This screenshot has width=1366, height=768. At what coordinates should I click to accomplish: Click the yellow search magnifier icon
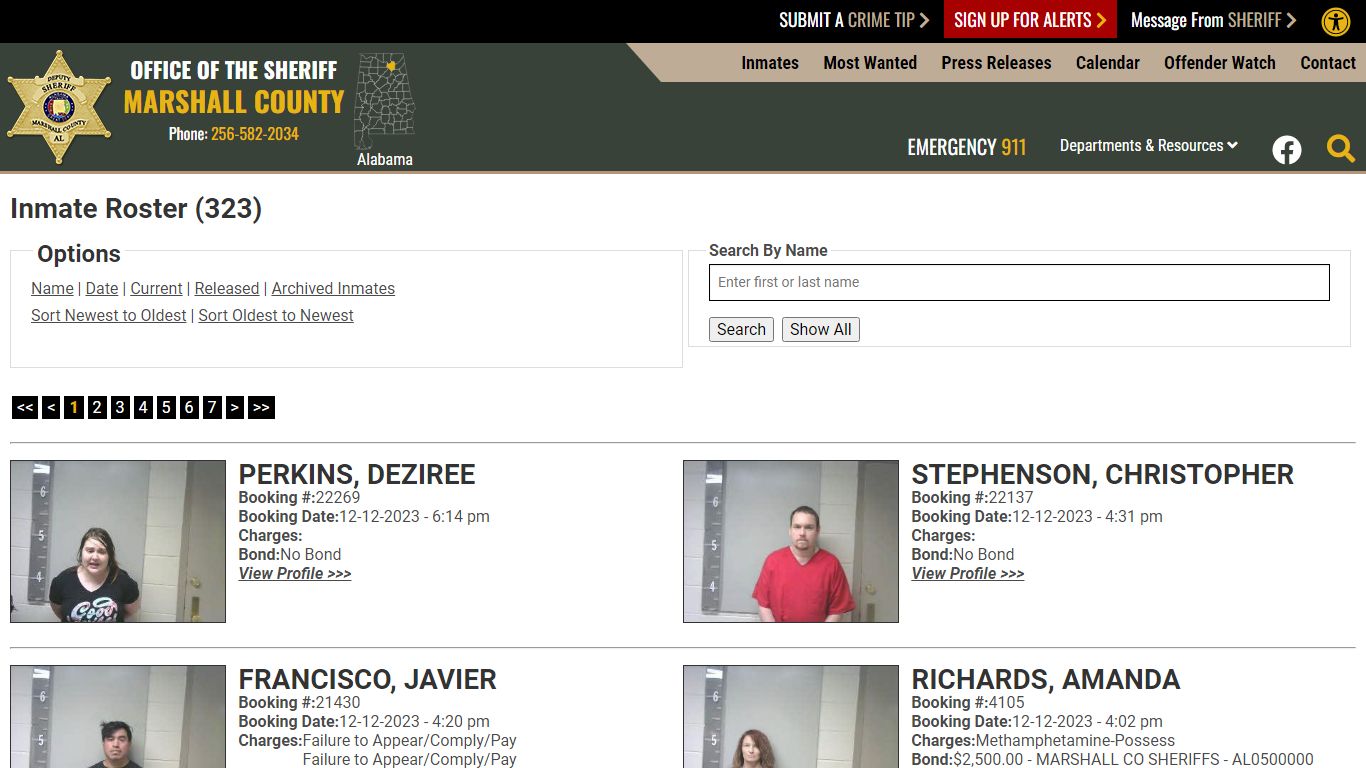pos(1341,149)
